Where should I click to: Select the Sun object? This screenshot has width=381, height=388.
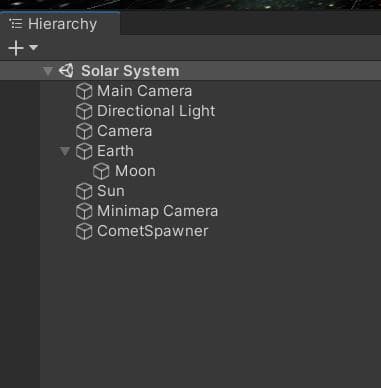click(111, 191)
